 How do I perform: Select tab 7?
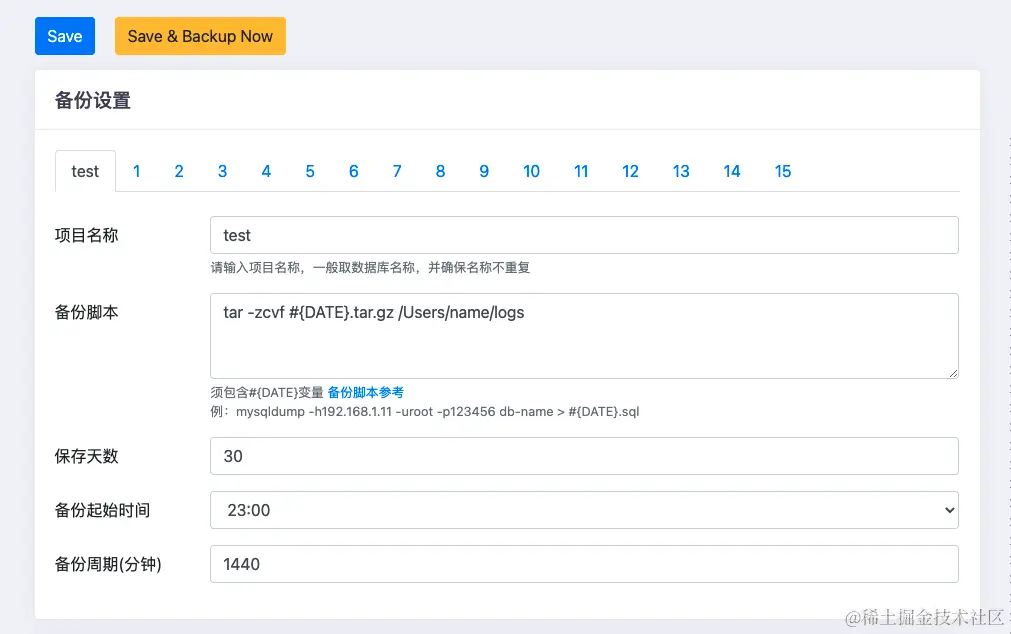(397, 171)
